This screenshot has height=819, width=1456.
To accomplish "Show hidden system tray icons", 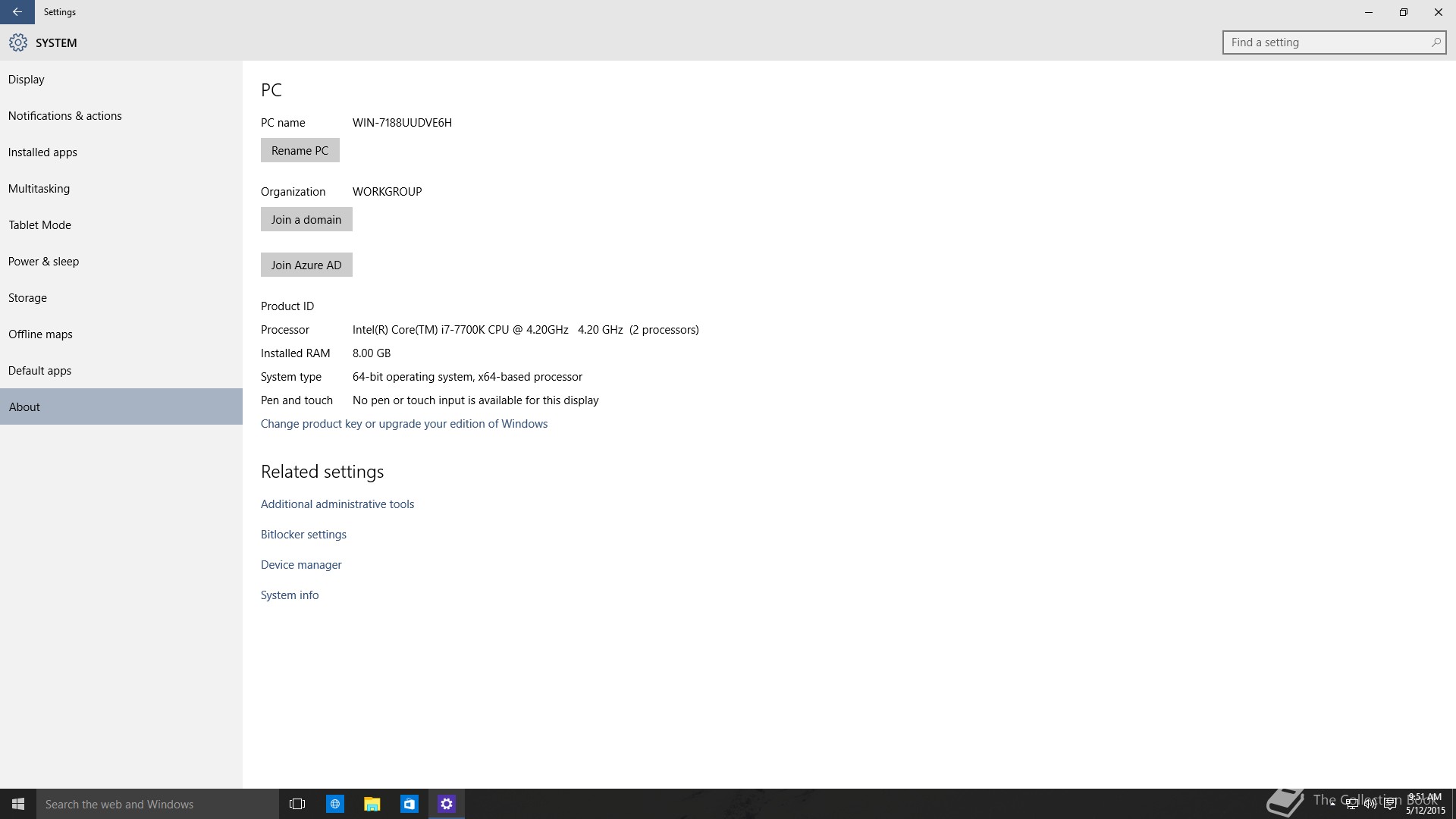I will pos(1332,804).
